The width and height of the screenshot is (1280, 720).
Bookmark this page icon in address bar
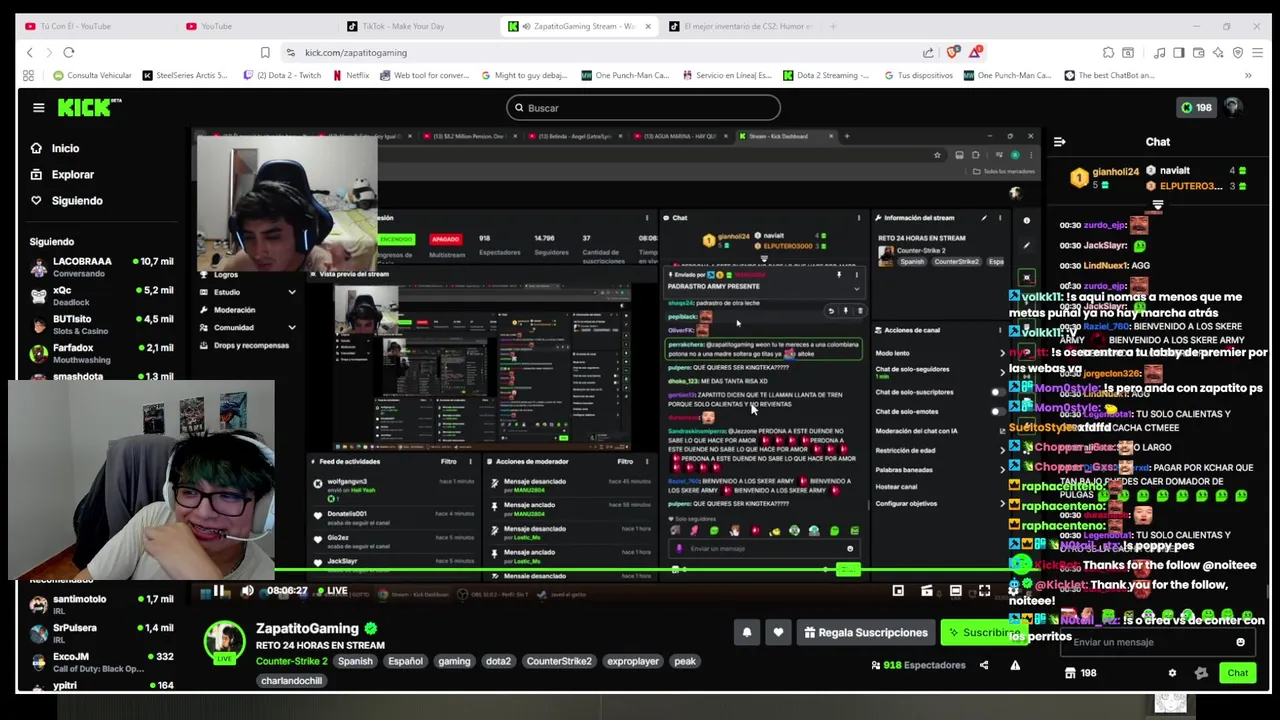[265, 52]
